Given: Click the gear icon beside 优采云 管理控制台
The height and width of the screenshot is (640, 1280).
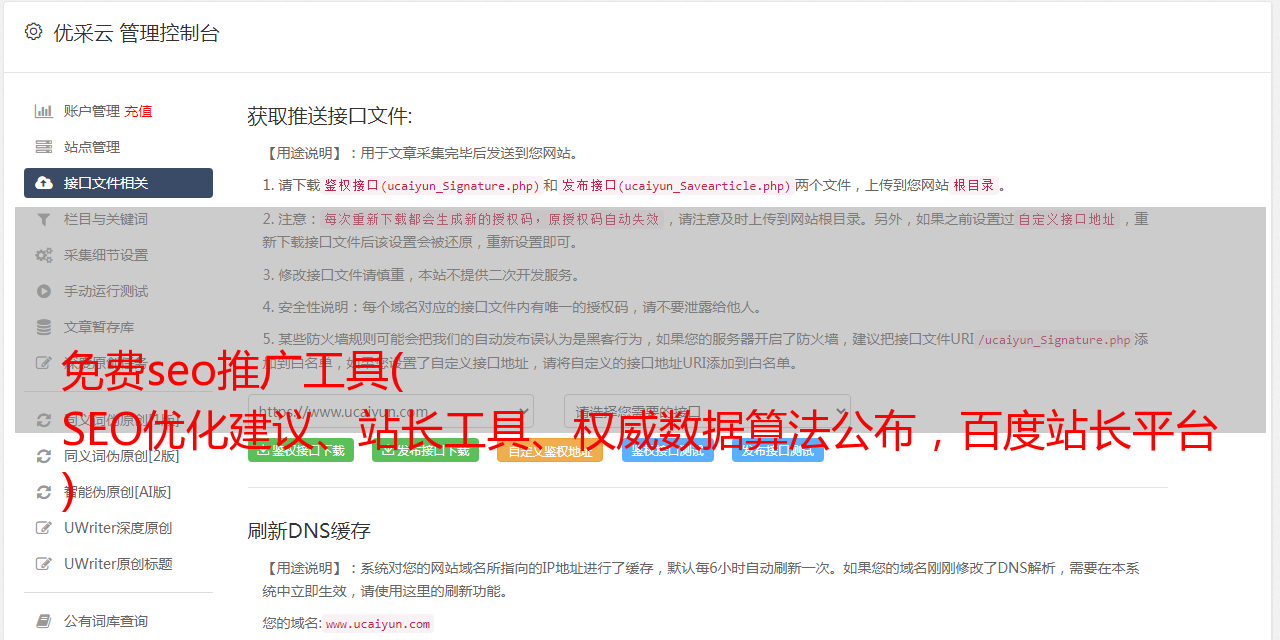Looking at the screenshot, I should click(33, 32).
